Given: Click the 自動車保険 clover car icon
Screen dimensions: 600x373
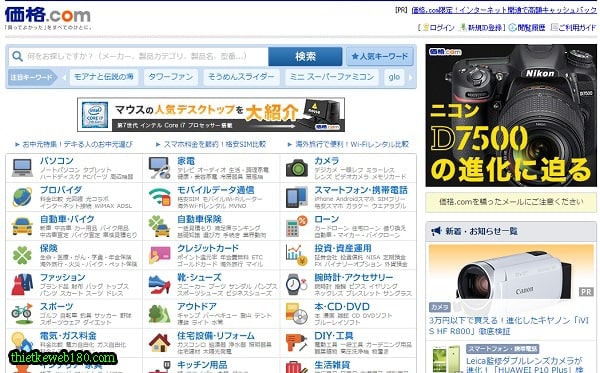Looking at the screenshot, I should pyautogui.click(x=160, y=226).
